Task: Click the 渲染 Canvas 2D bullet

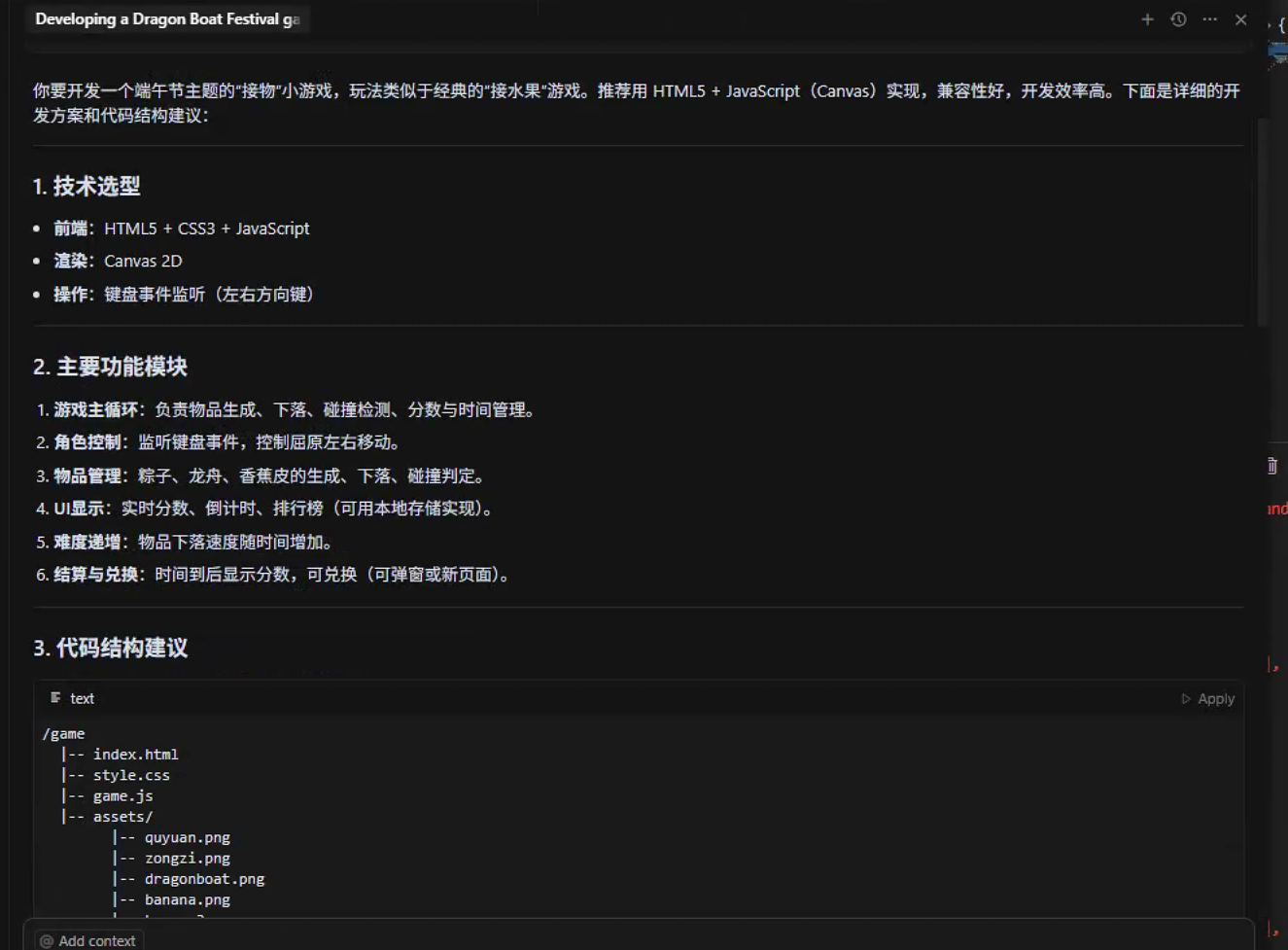Action: [x=118, y=261]
